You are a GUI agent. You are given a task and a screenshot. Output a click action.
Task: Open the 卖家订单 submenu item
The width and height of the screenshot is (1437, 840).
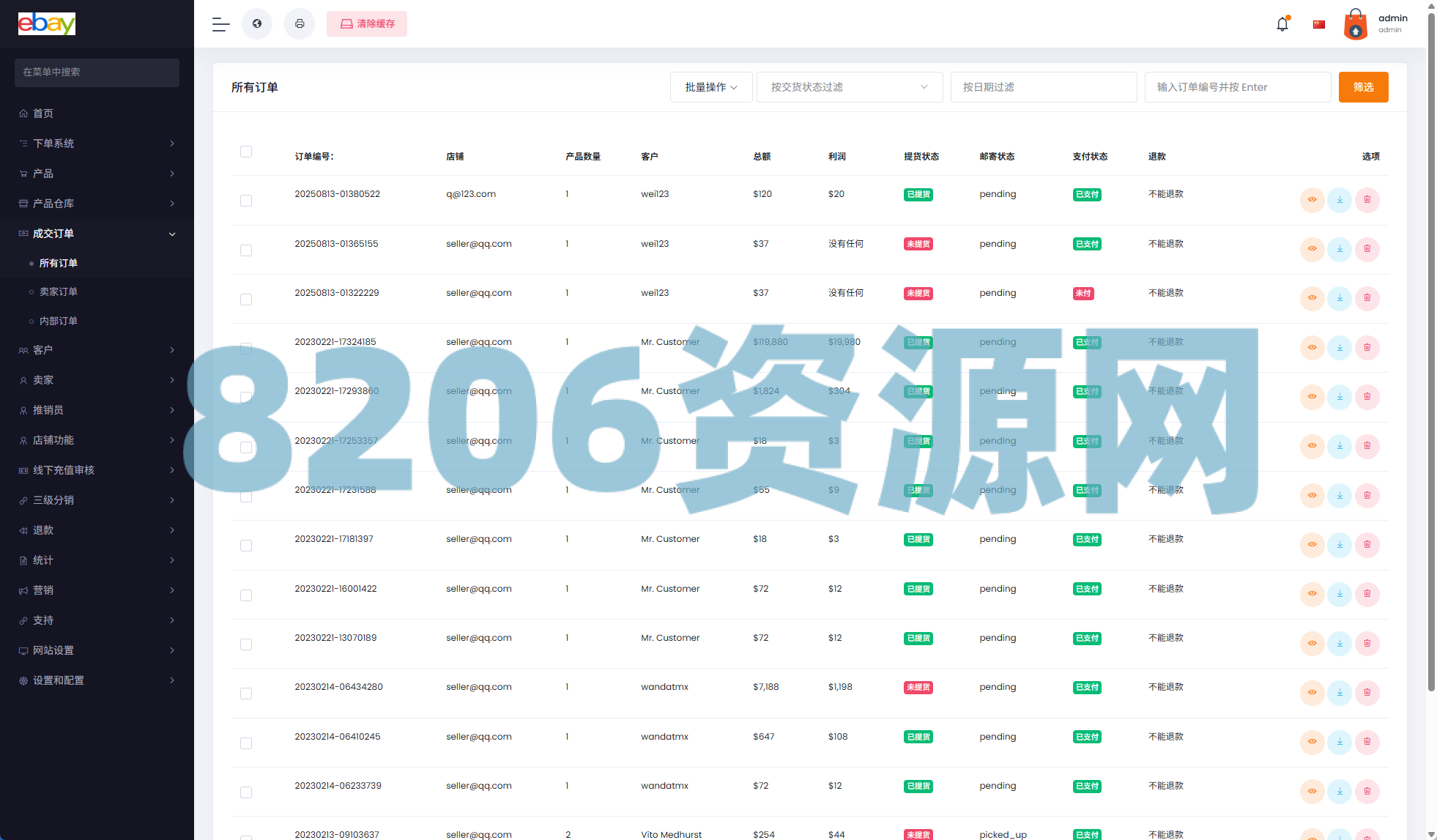pos(59,291)
